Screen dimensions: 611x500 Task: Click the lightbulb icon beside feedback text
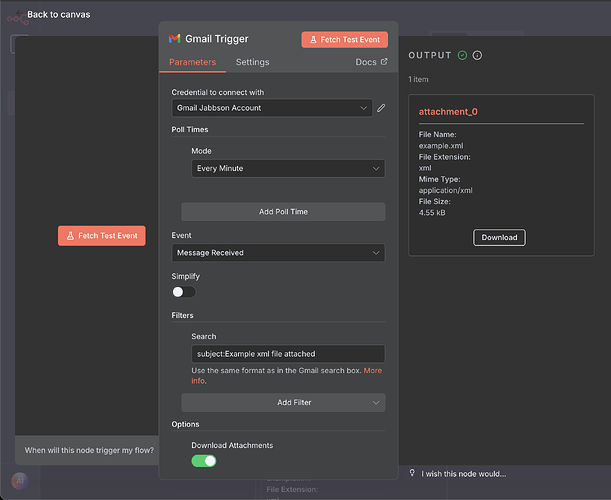click(x=412, y=473)
